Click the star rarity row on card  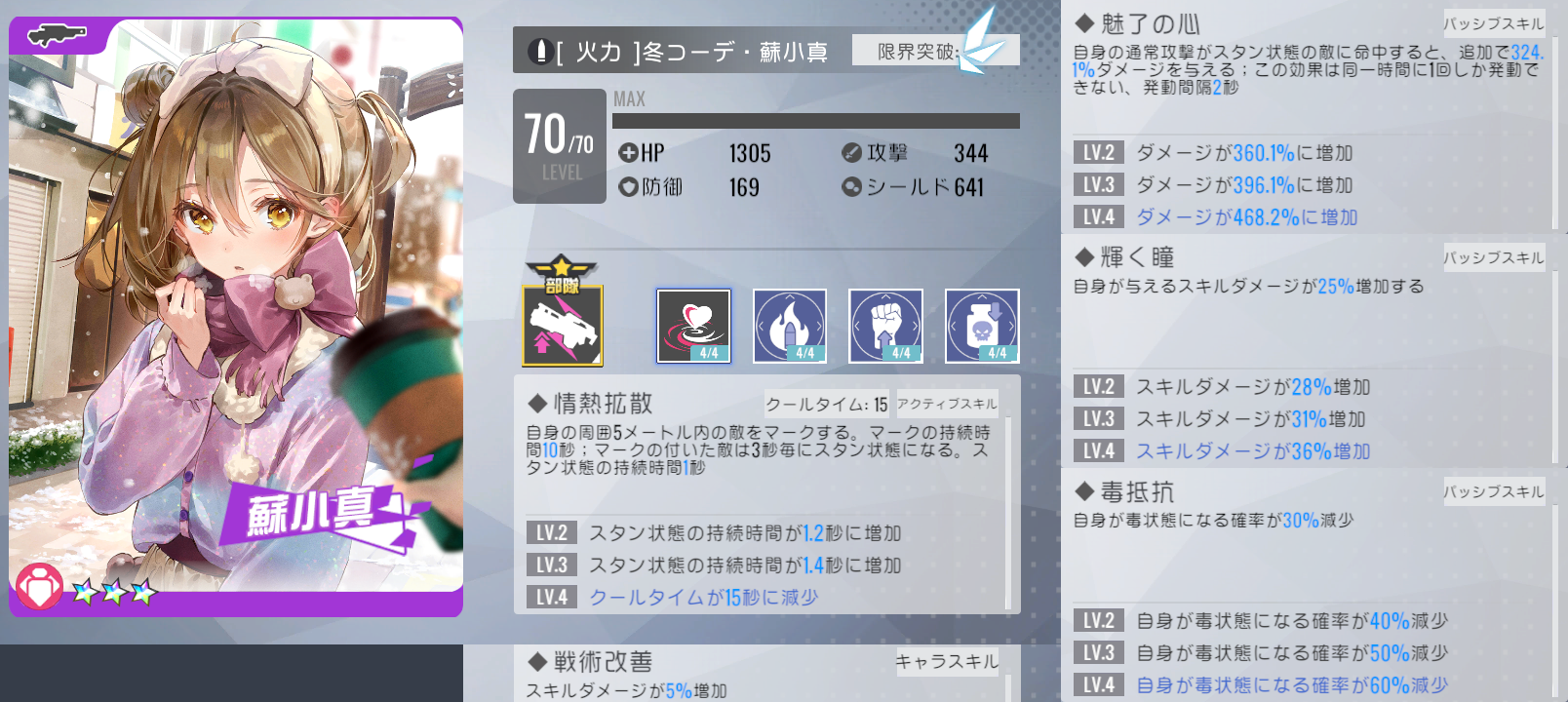(114, 592)
